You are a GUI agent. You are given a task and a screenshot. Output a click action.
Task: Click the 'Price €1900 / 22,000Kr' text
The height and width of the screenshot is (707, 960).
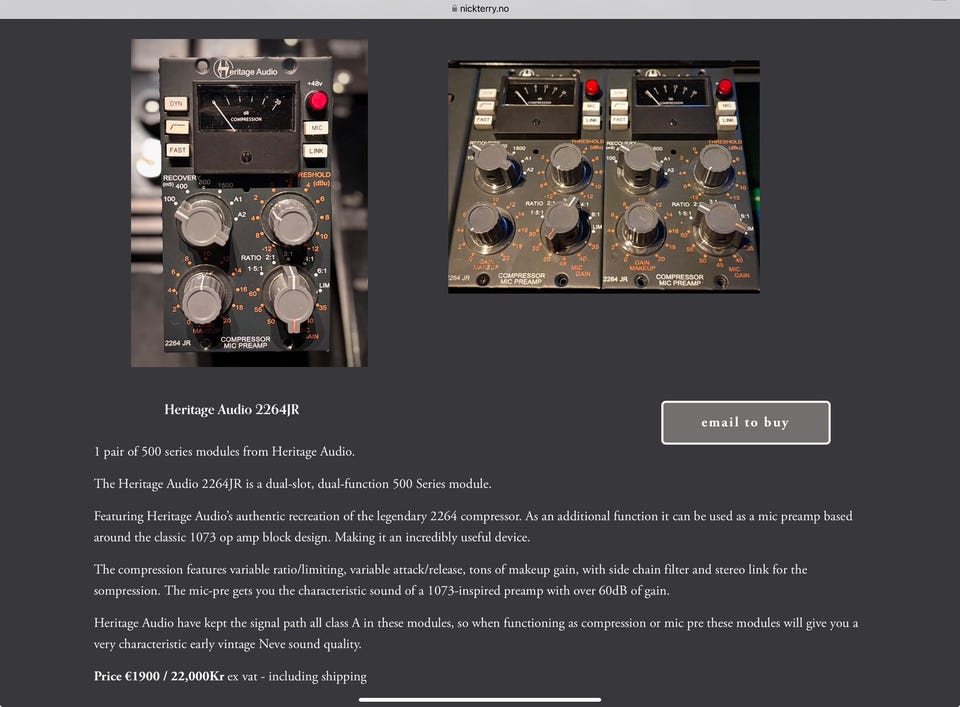tap(159, 676)
